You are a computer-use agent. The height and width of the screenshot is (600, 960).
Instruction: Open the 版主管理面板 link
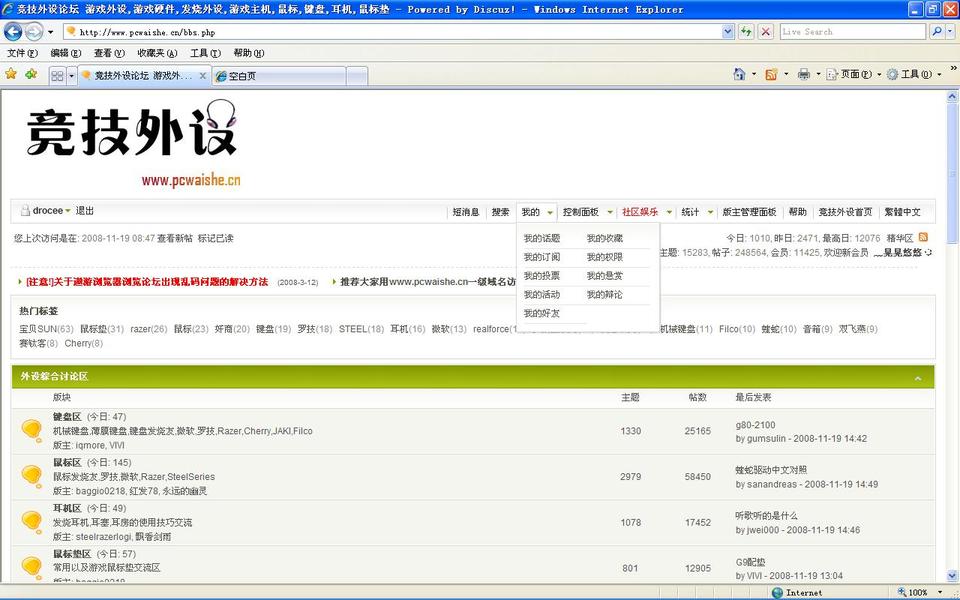coord(749,212)
